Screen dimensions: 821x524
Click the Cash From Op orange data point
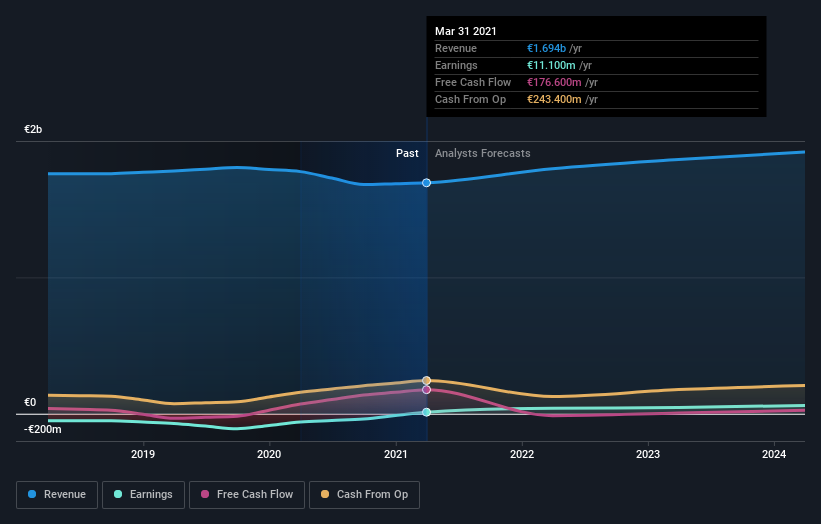click(x=426, y=381)
